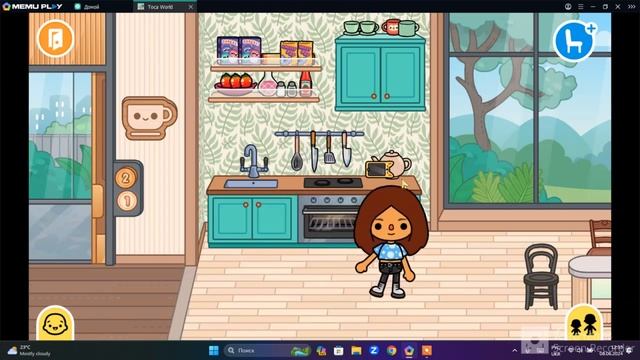Open the teal lower cabinet doors
Viewport: 640px width, 360px height.
[x=252, y=219]
